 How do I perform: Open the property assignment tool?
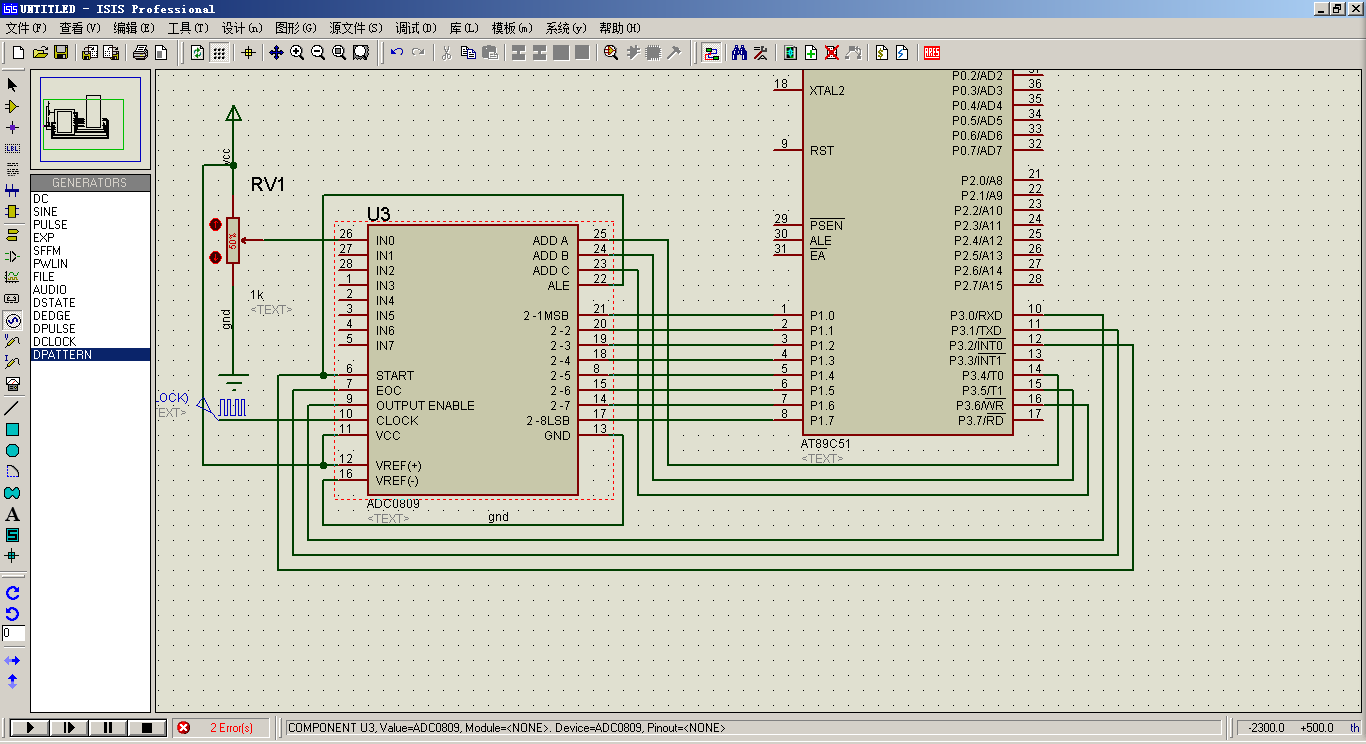coord(761,53)
